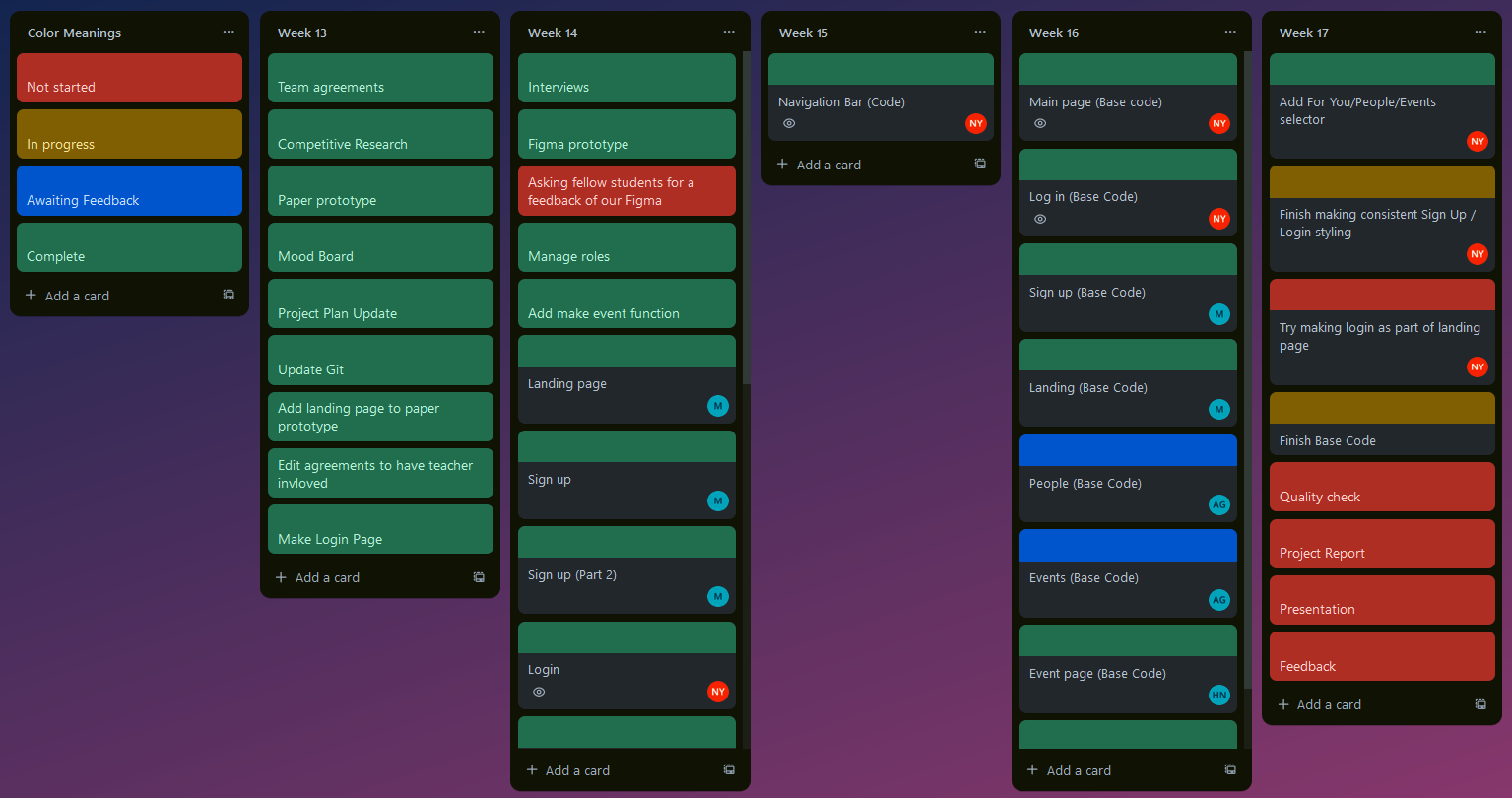Open card template picker in Week 13 list

coord(479,576)
